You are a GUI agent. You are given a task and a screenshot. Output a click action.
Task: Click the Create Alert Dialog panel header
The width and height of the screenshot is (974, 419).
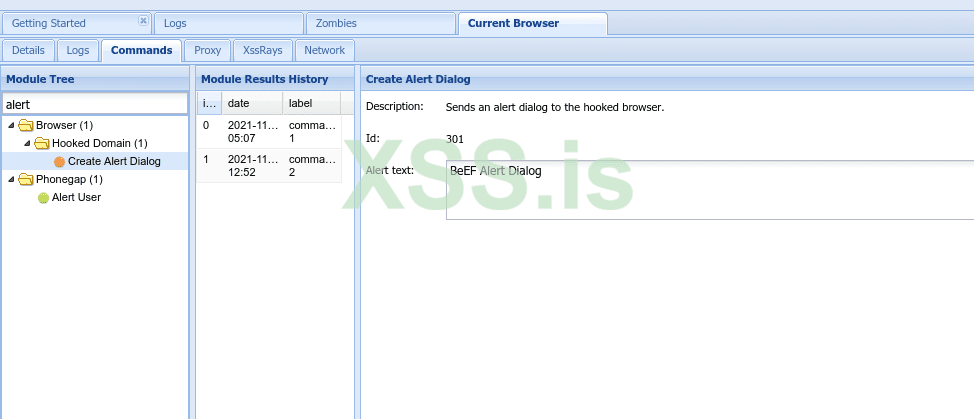point(667,79)
